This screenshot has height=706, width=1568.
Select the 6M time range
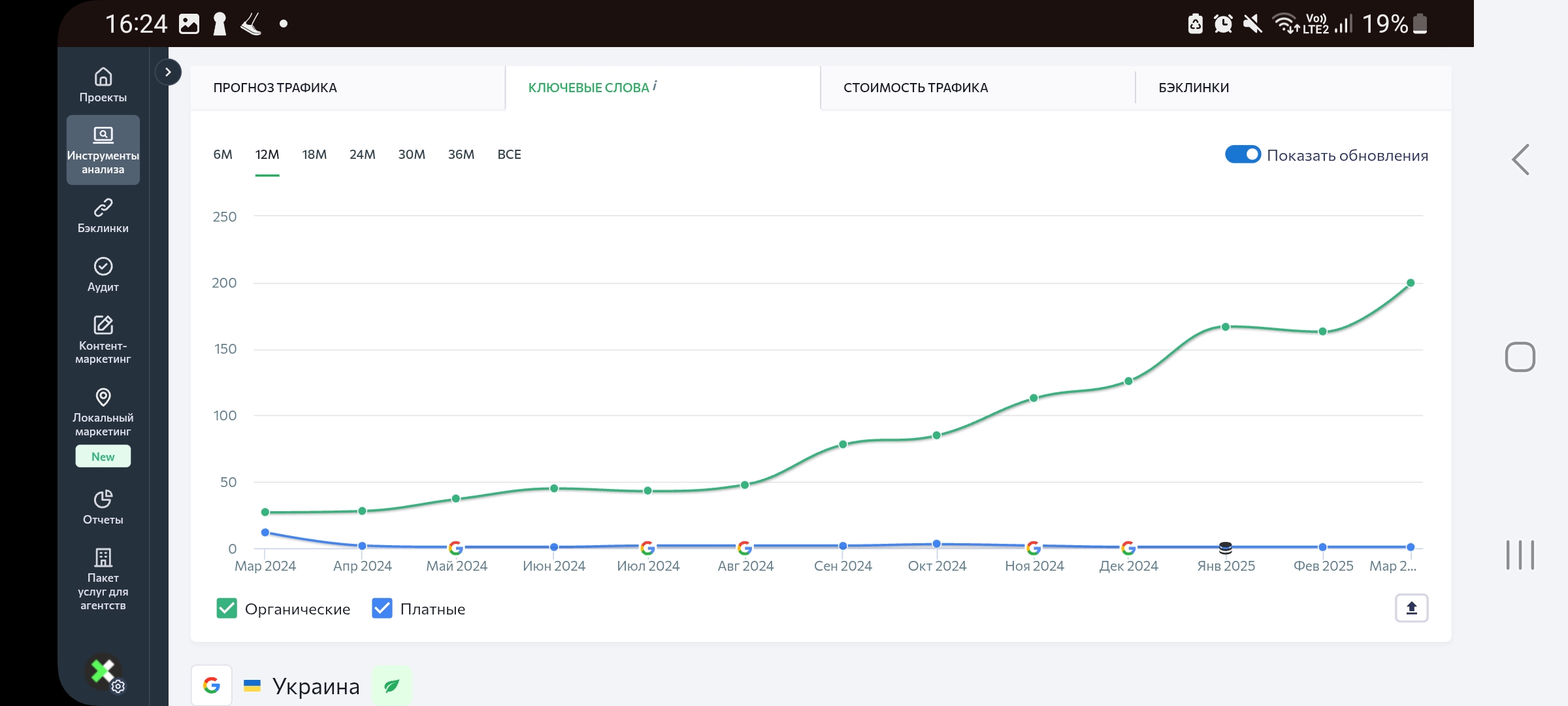point(223,155)
